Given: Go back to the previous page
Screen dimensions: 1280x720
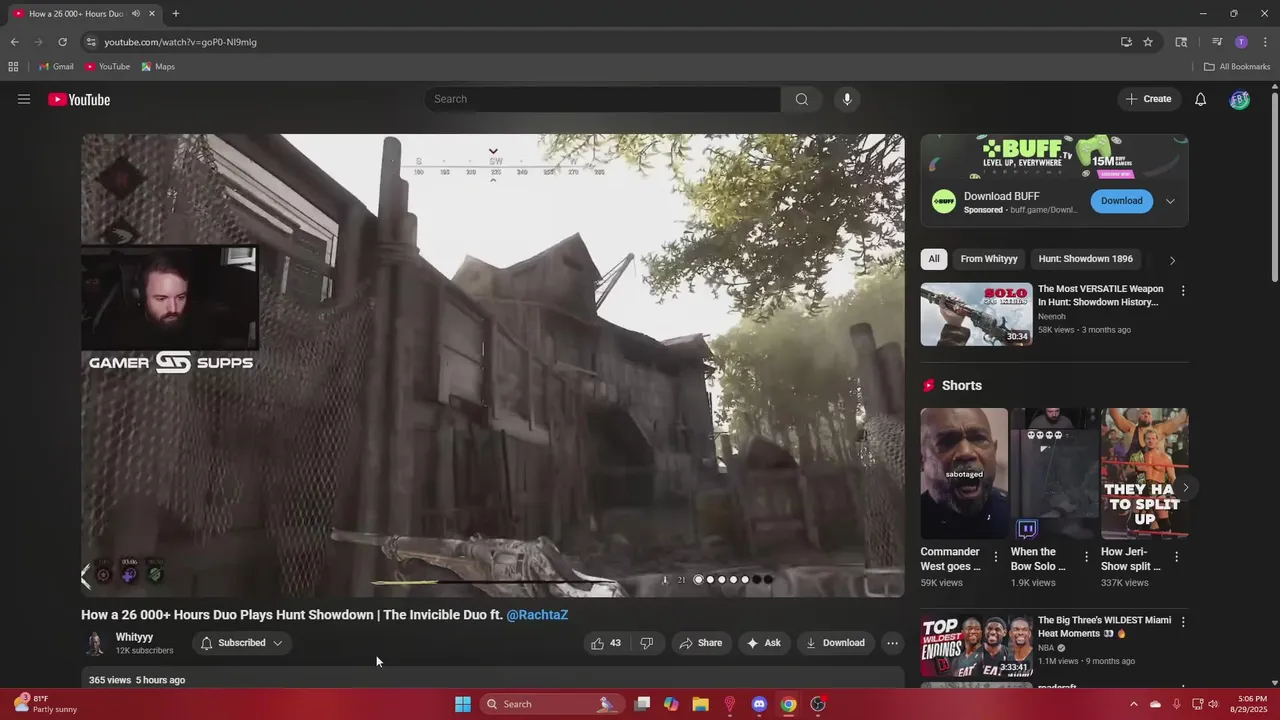Looking at the screenshot, I should [14, 42].
